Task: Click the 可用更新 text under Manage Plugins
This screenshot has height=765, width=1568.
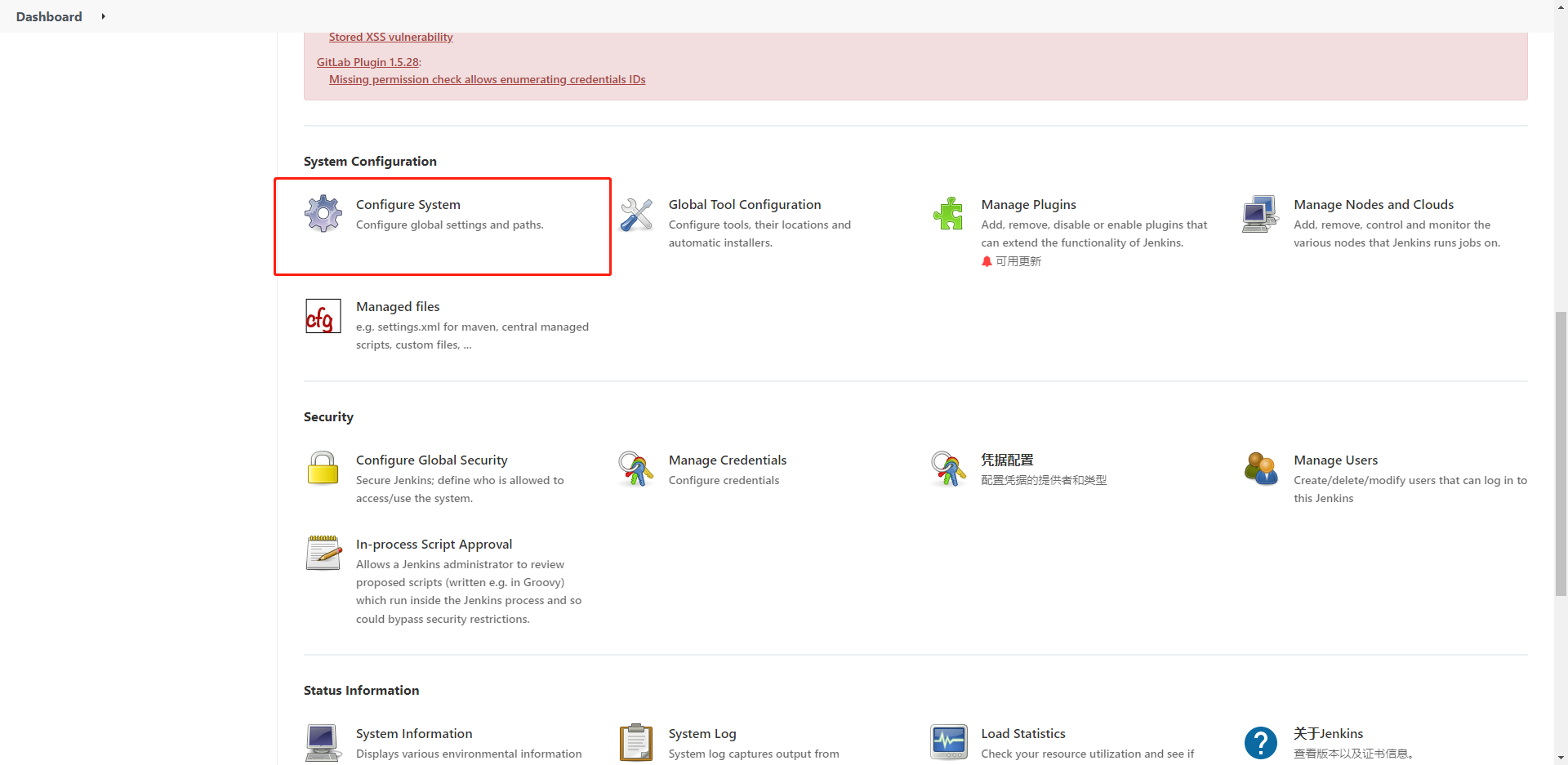Action: (1018, 261)
